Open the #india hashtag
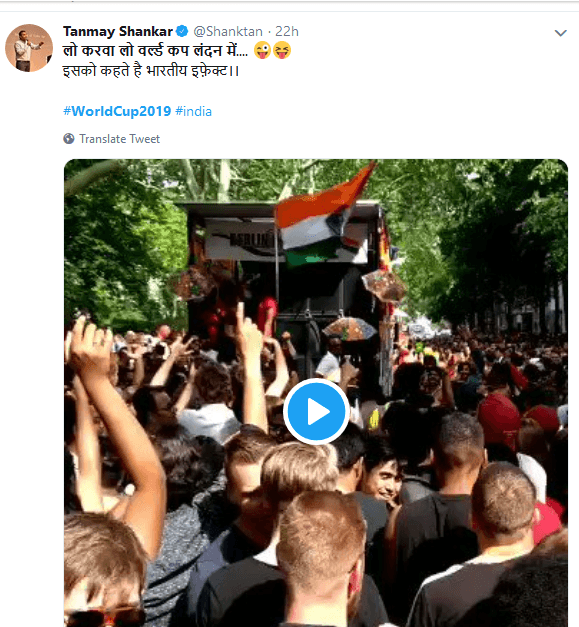This screenshot has height=627, width=579. point(194,111)
